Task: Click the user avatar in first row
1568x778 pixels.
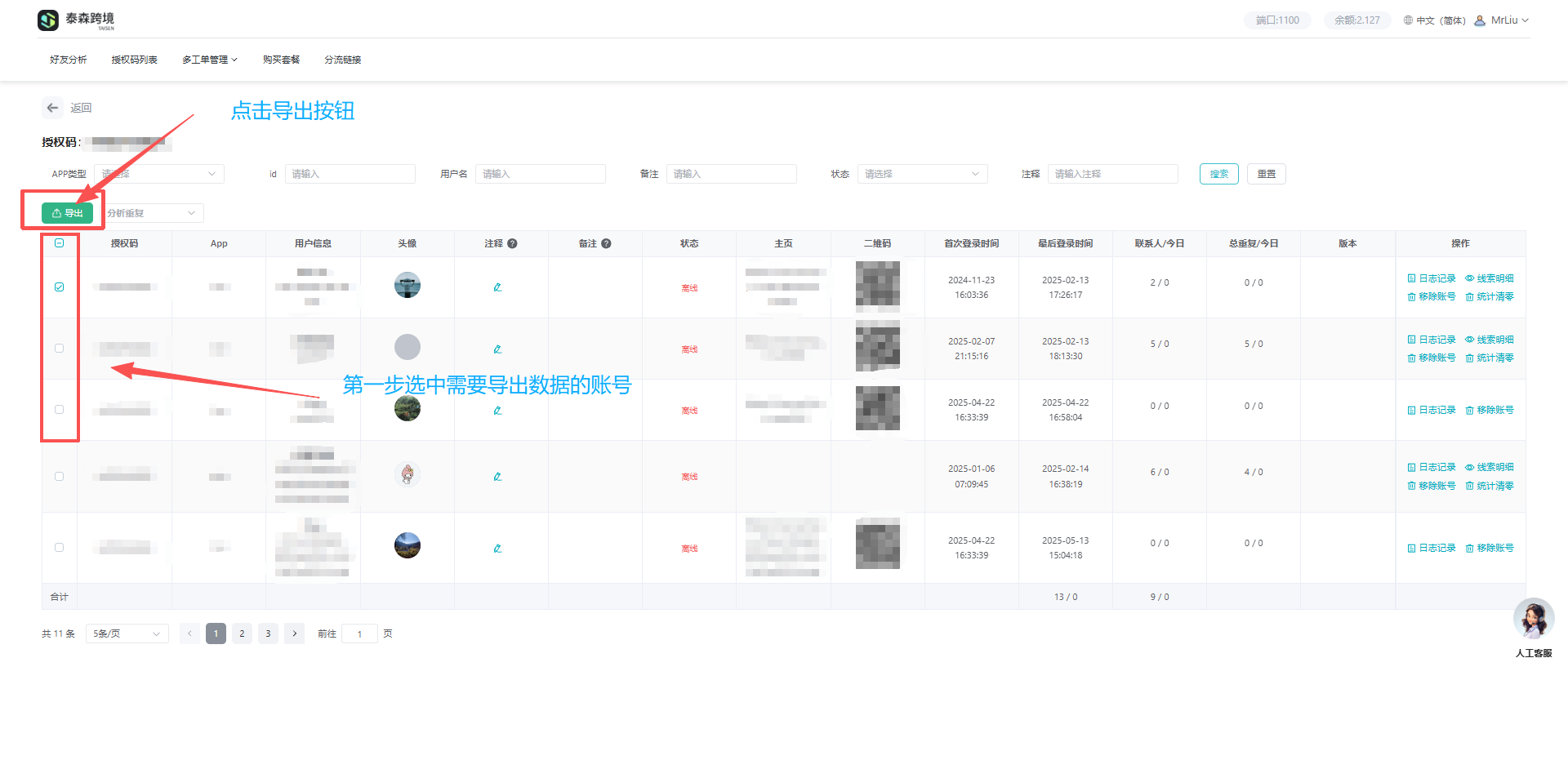Action: click(x=407, y=286)
